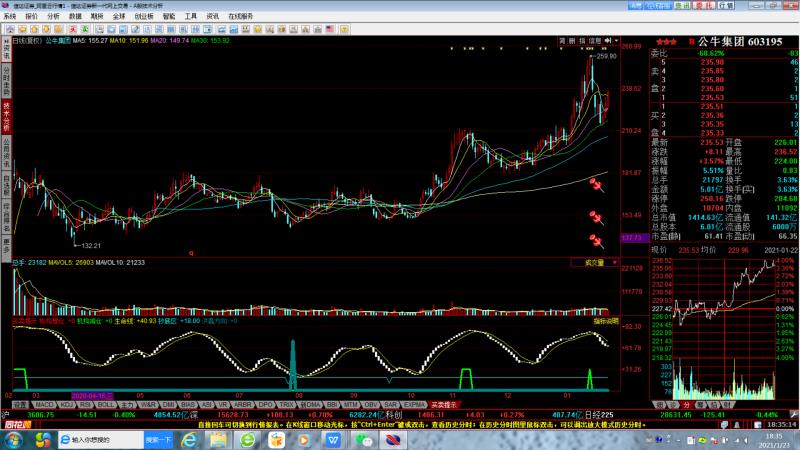Open the trading software taskbar icon
The width and height of the screenshot is (800, 450).
(392, 440)
